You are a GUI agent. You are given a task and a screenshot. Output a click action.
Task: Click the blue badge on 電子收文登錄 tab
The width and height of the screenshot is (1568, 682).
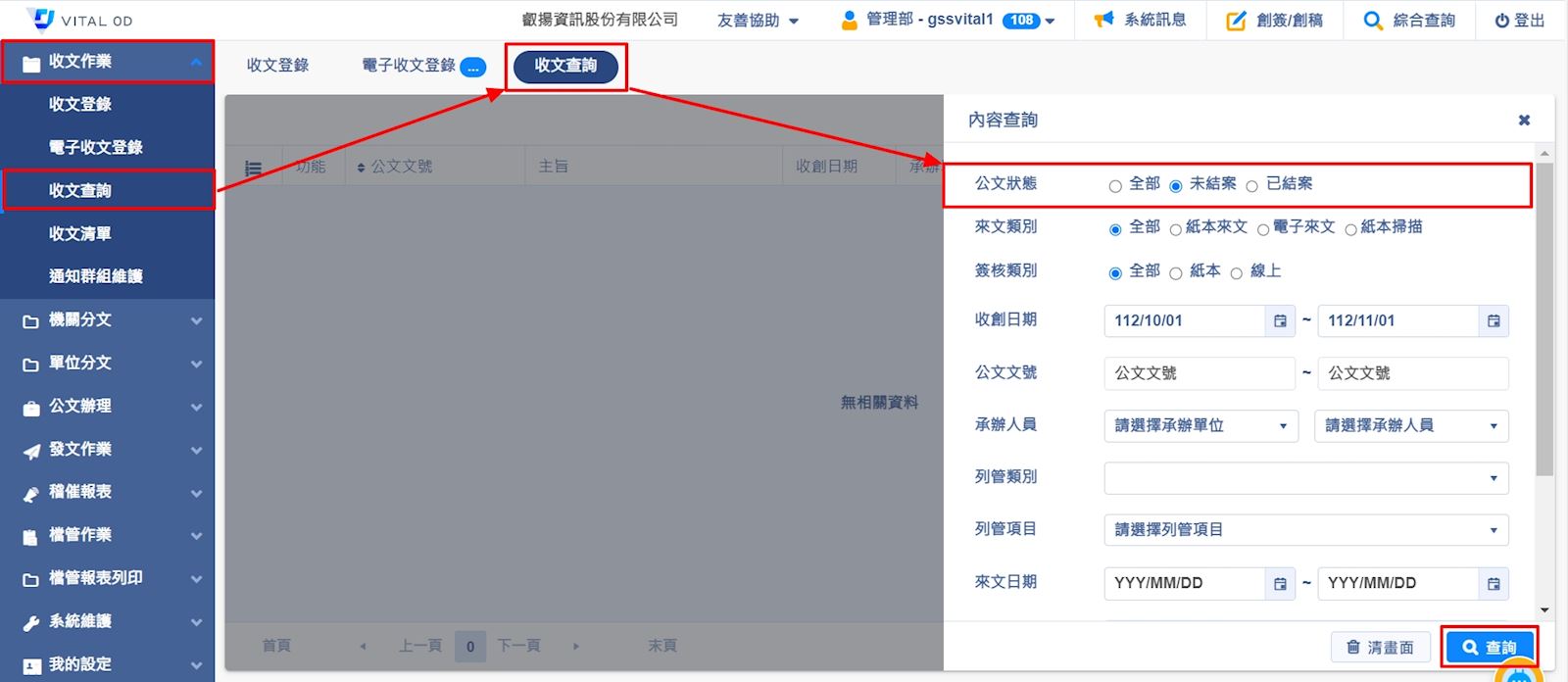point(472,67)
